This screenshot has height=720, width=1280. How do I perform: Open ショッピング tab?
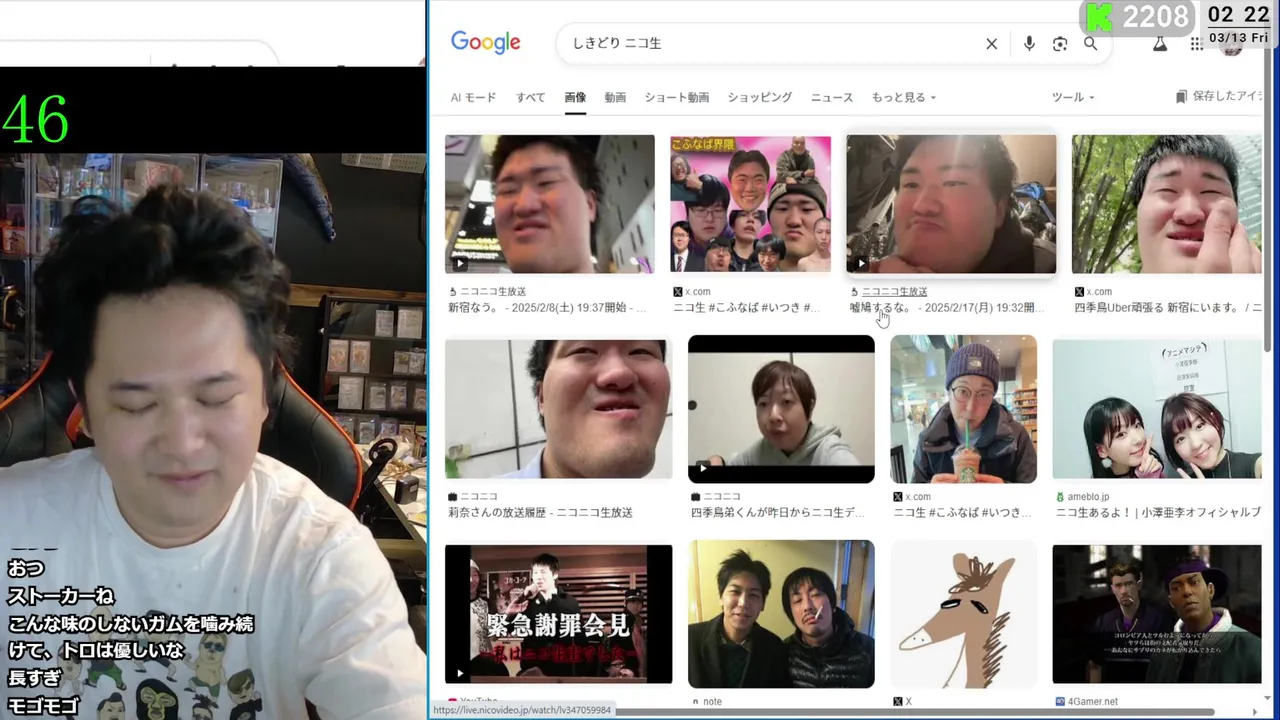pyautogui.click(x=760, y=97)
